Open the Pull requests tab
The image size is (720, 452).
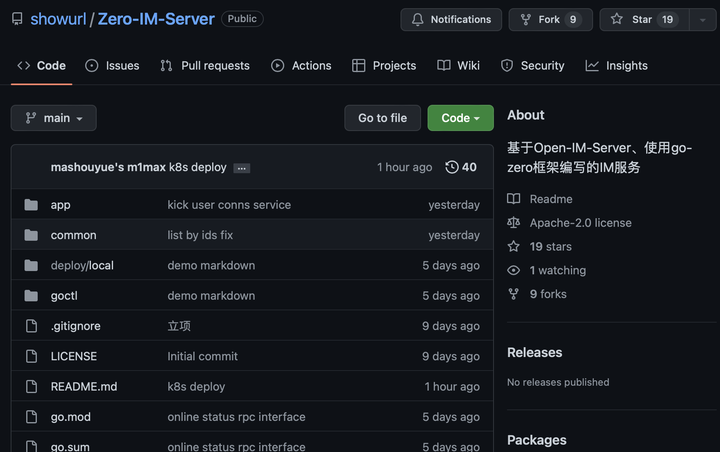pyautogui.click(x=205, y=66)
